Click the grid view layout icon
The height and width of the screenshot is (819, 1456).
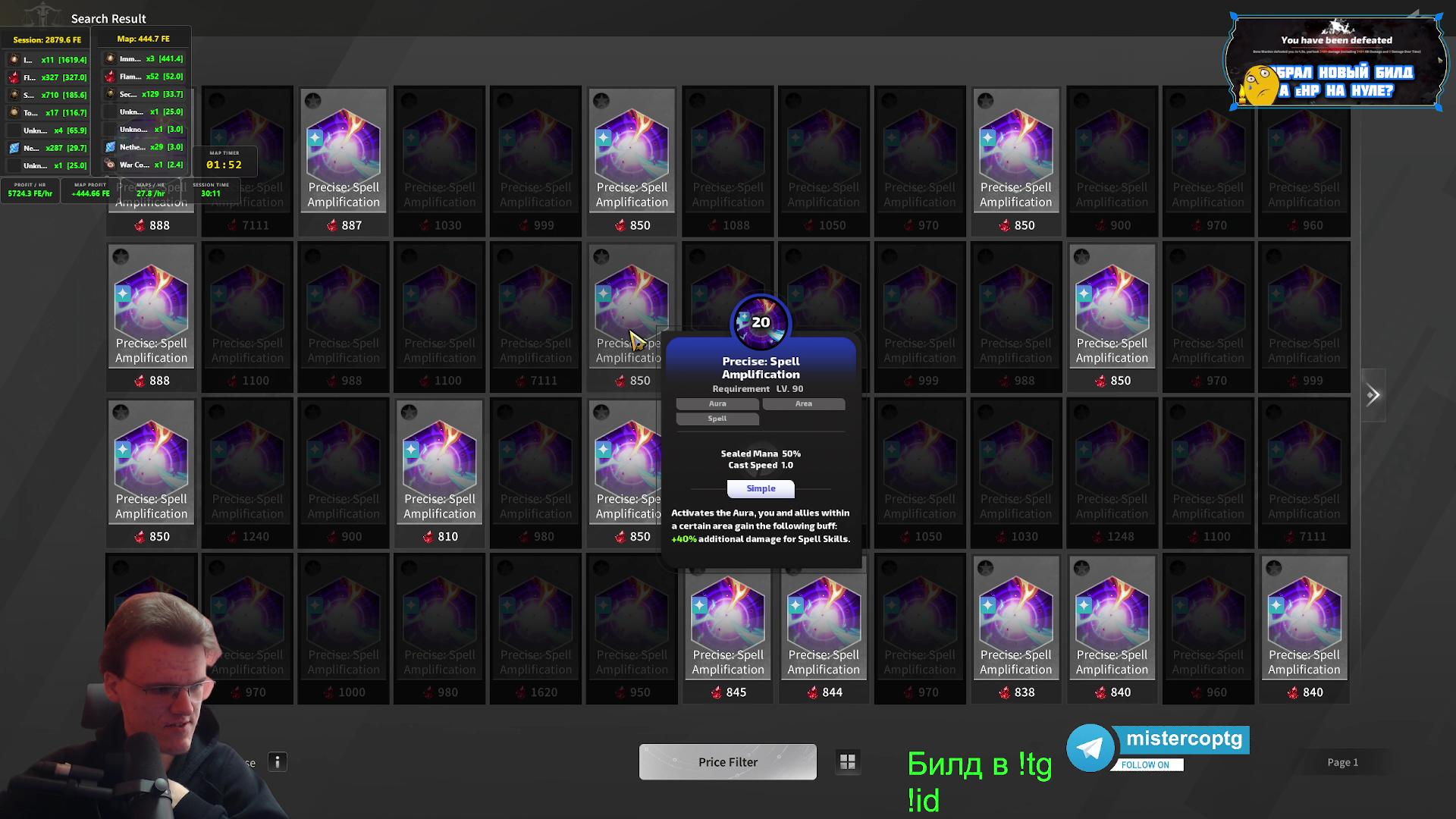pos(847,761)
